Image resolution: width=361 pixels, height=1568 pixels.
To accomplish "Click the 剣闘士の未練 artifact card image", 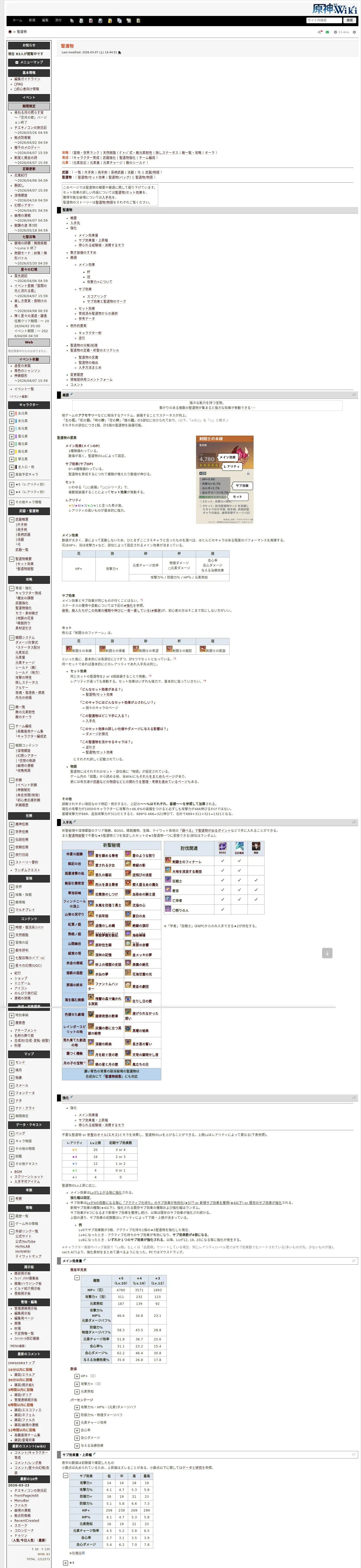I will coord(224,479).
